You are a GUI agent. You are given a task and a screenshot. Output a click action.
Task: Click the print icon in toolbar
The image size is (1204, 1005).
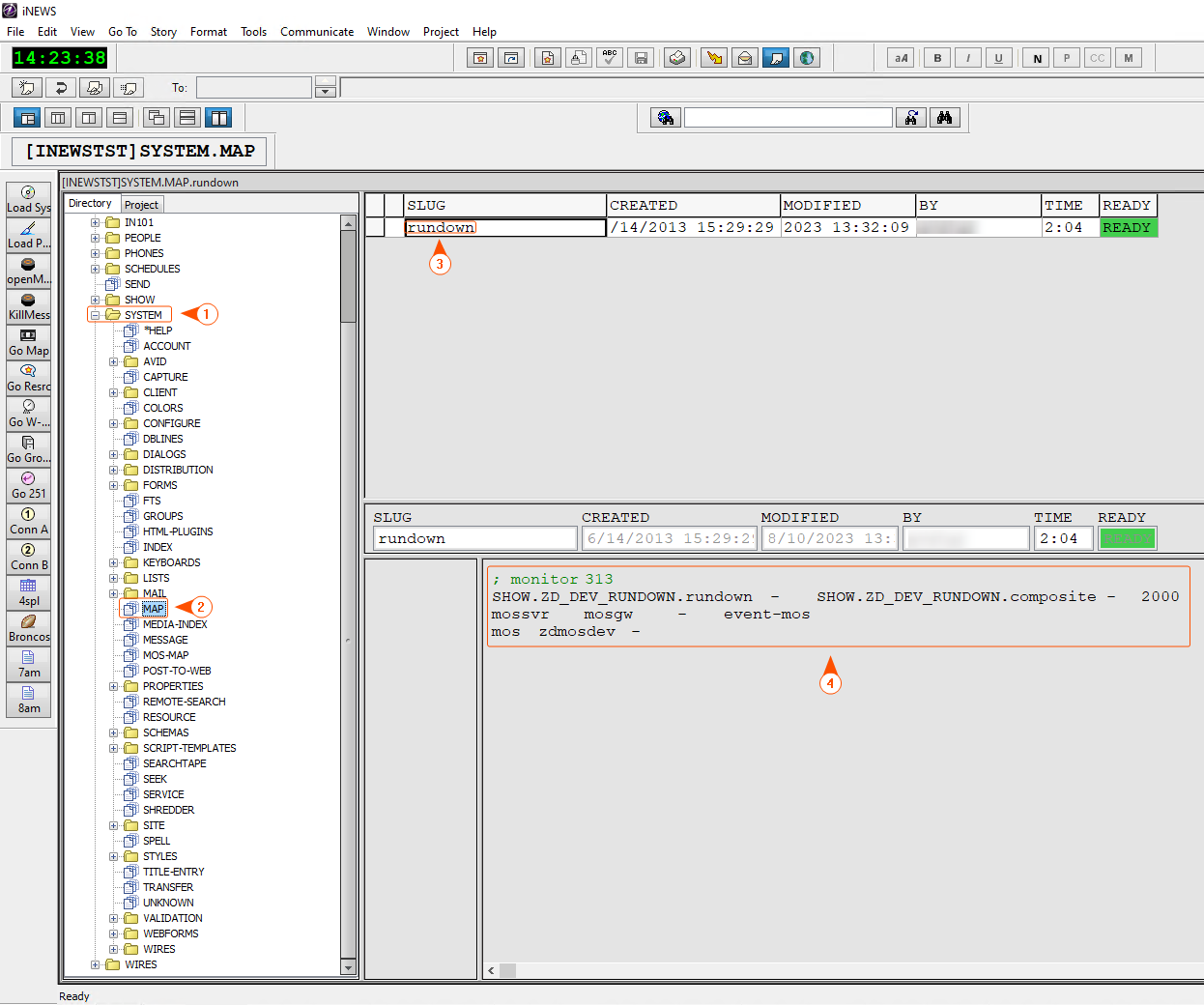point(677,58)
